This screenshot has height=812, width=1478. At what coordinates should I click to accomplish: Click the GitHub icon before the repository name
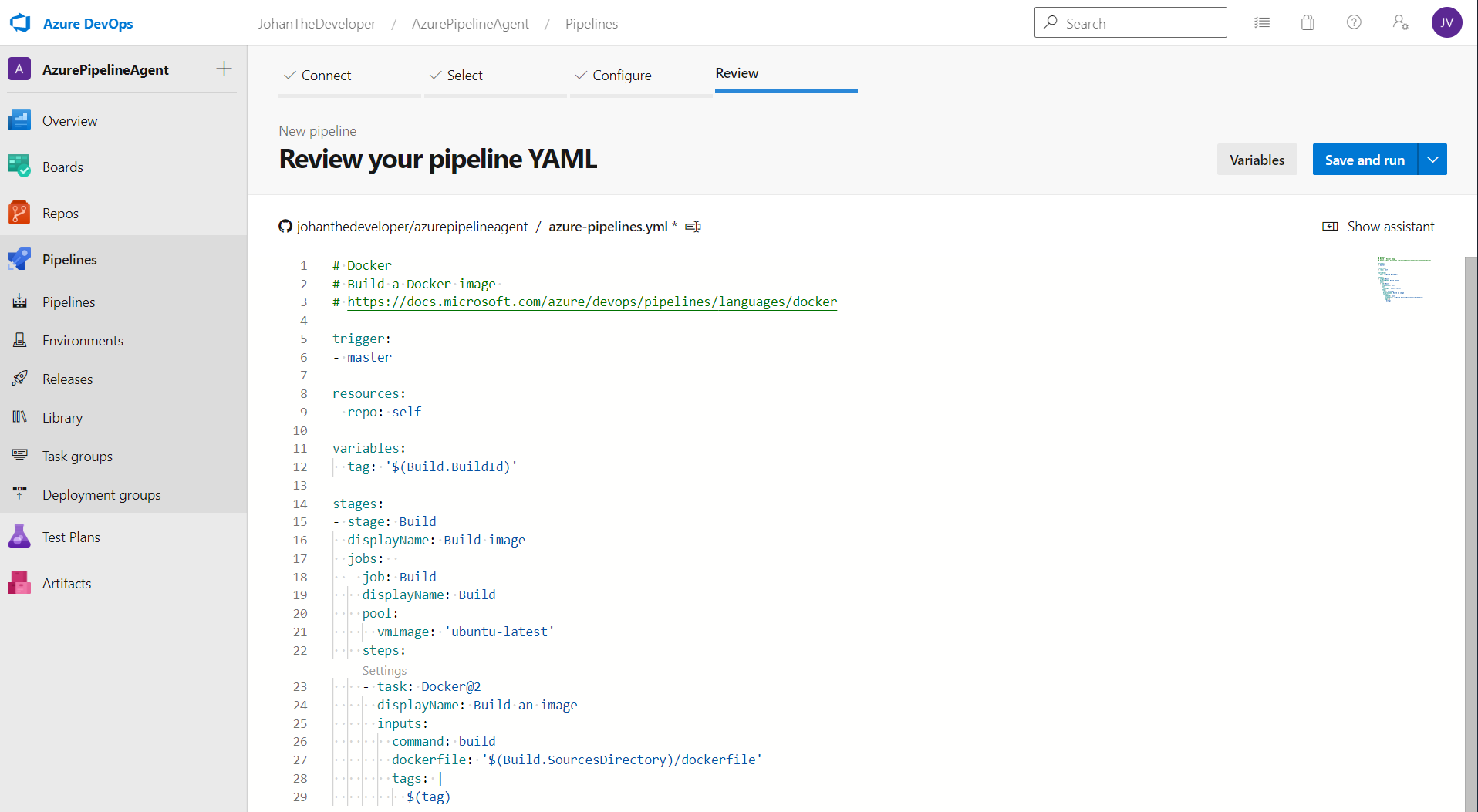coord(285,227)
